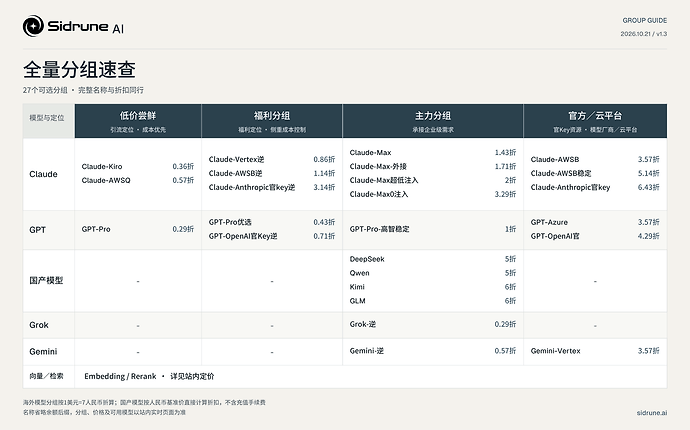
Task: Click the 3.29折 discount value
Action: pos(505,194)
